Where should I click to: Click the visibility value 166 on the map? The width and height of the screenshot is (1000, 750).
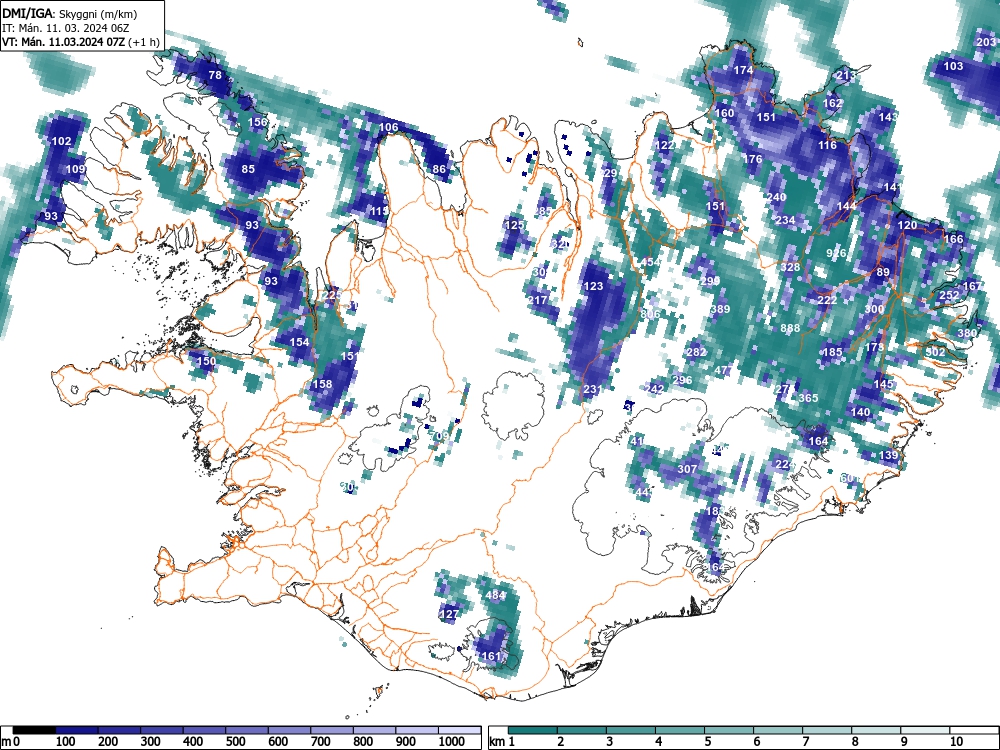point(953,240)
